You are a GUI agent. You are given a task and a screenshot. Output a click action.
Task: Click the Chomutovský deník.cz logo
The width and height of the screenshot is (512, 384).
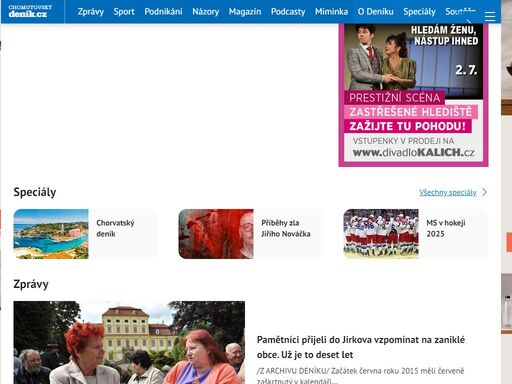[x=30, y=11]
